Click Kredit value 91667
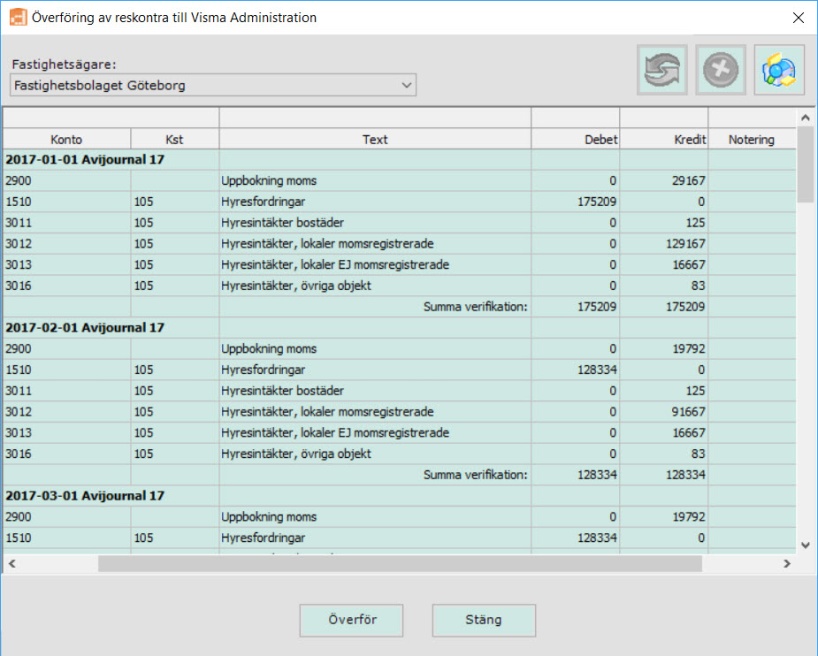 [x=689, y=412]
